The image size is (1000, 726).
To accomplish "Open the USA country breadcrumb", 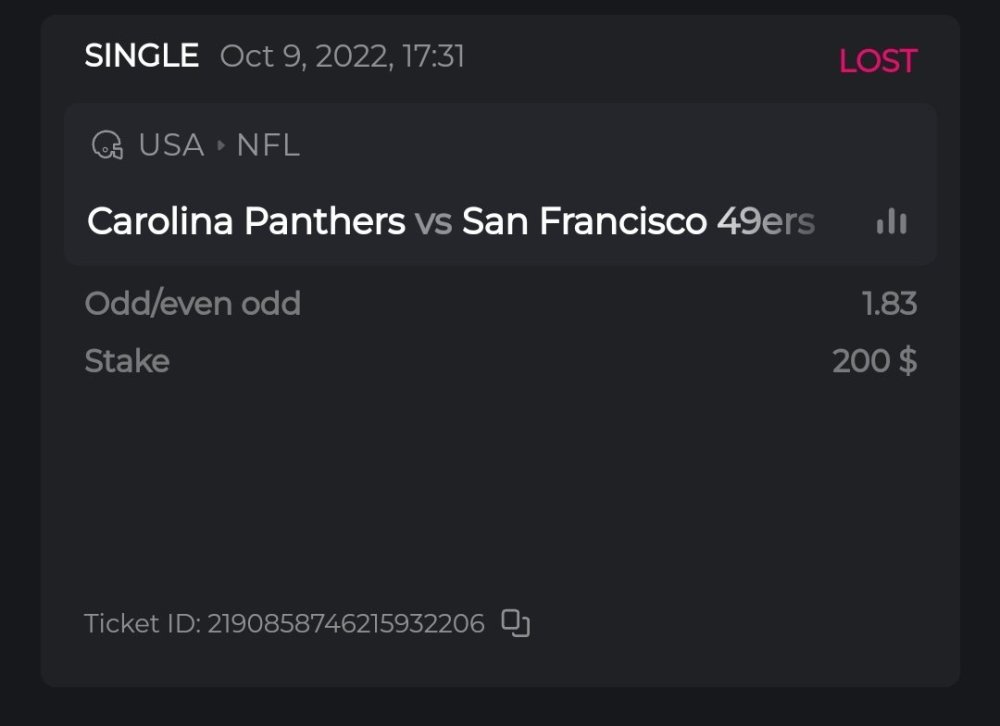I will click(x=171, y=146).
